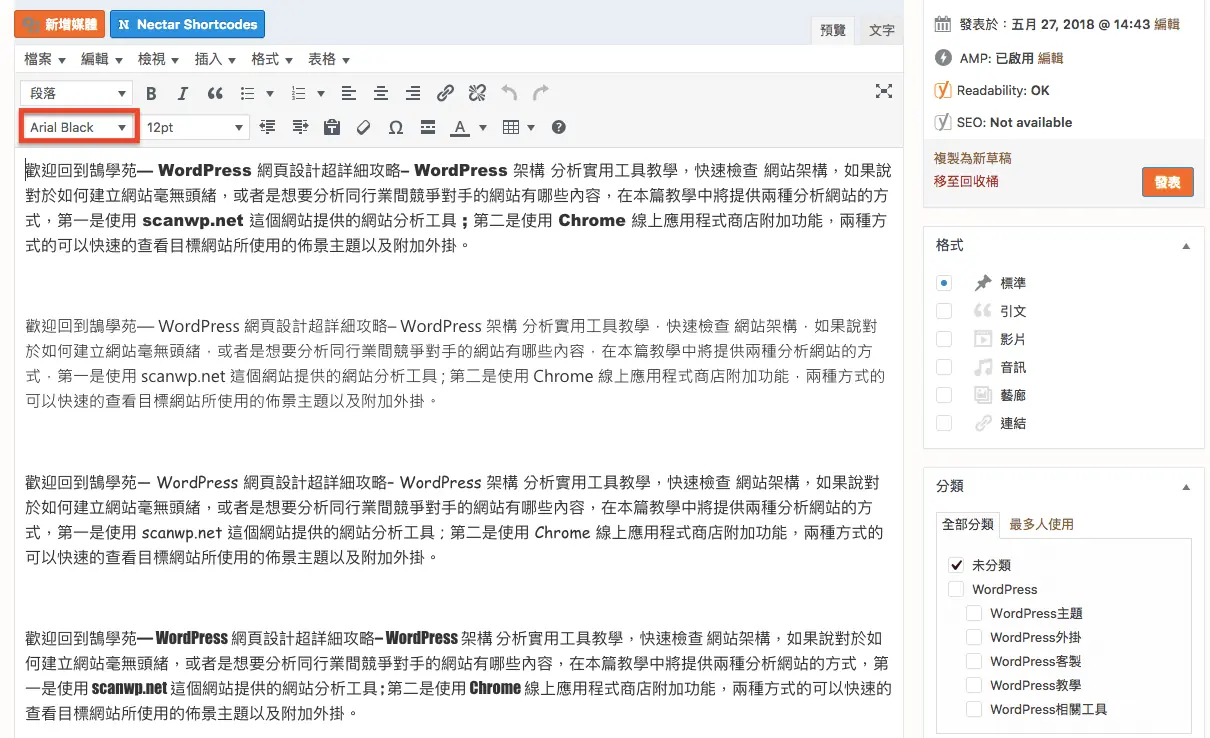Undo the last edit
The width and height of the screenshot is (1210, 738).
coord(509,93)
